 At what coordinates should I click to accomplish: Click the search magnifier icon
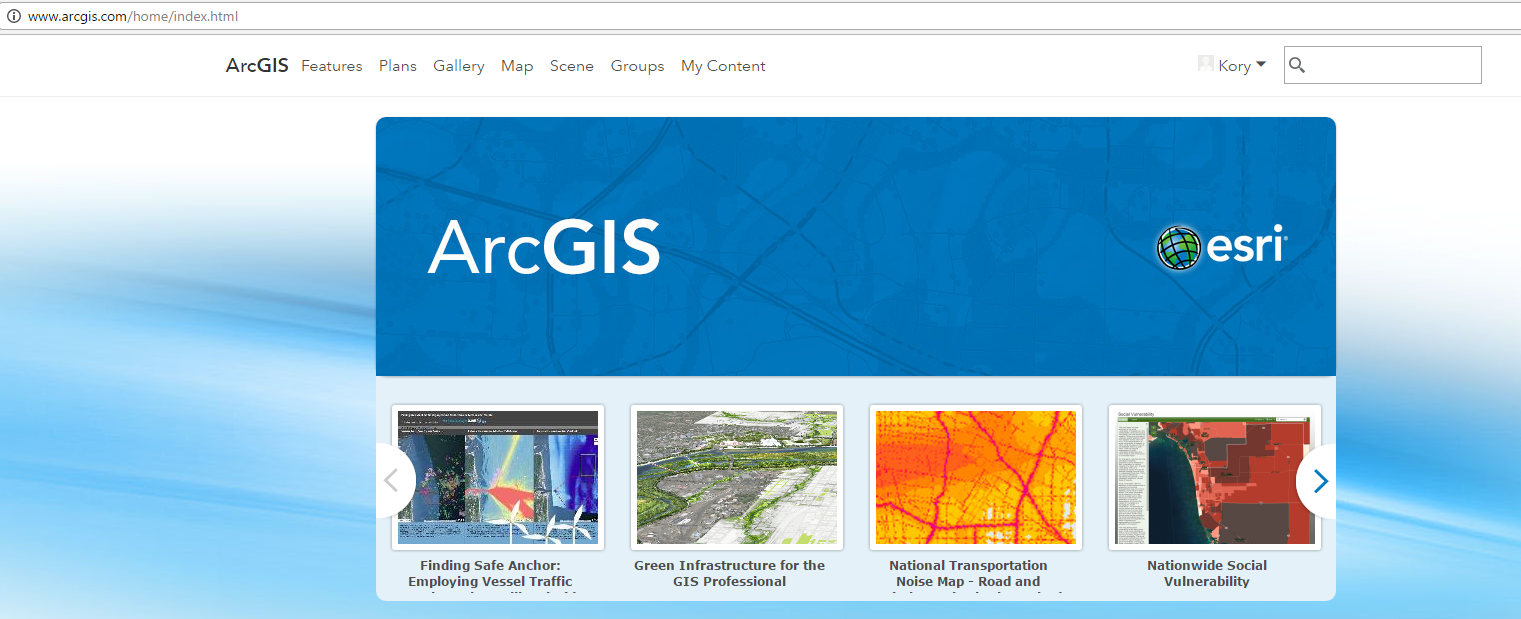(1297, 65)
